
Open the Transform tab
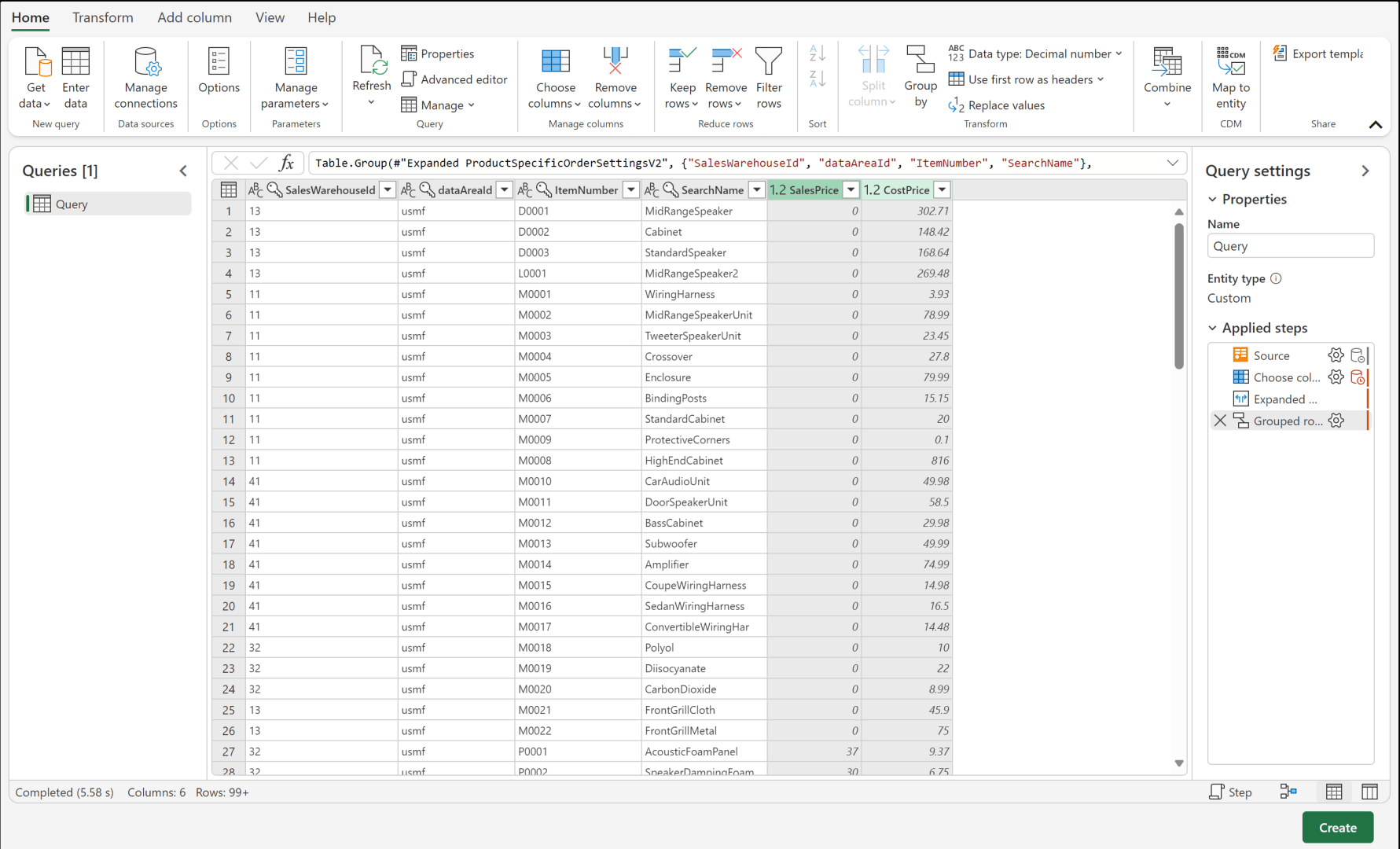click(103, 17)
